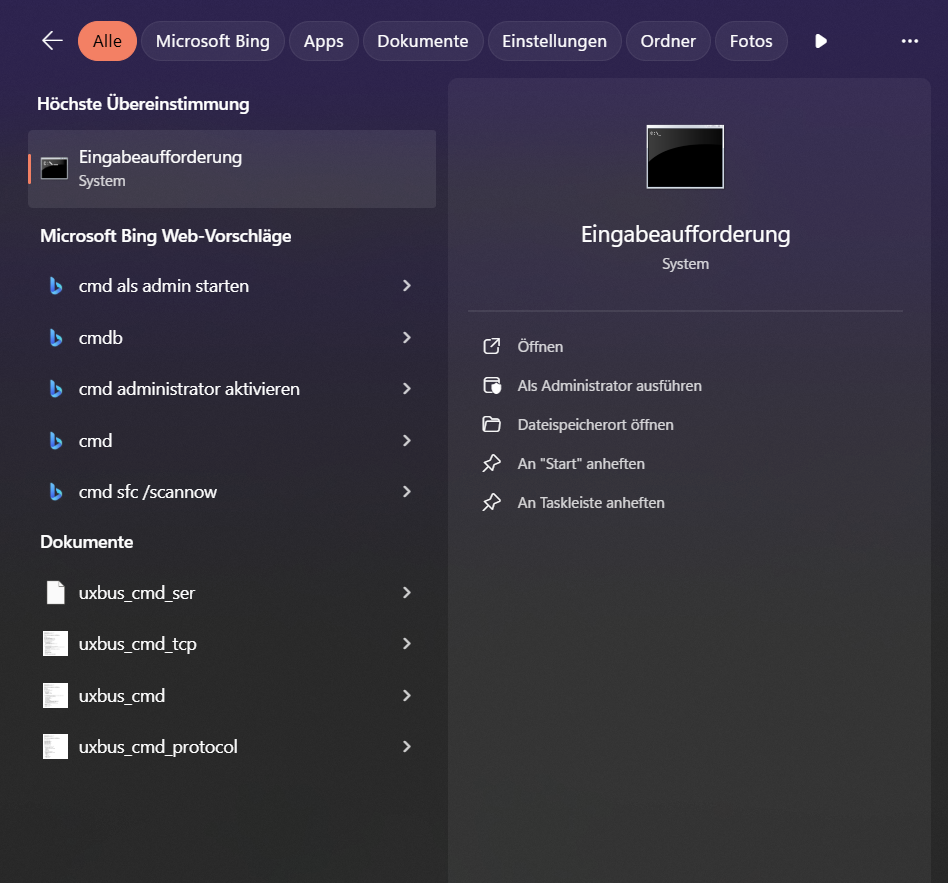This screenshot has height=883, width=948.
Task: Open Eingabeaufforderung from the best match
Action: (232, 169)
